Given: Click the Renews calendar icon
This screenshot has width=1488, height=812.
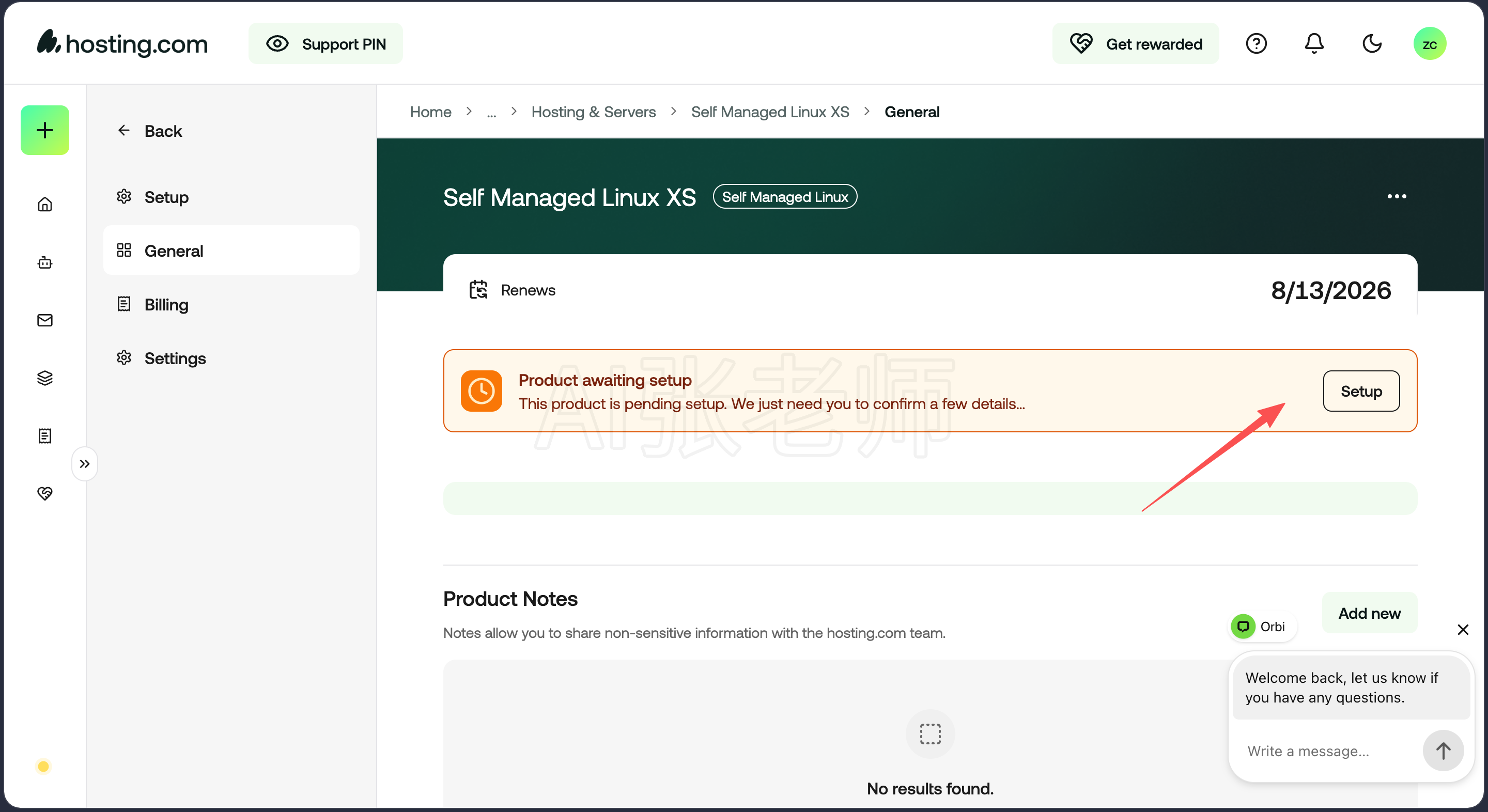Looking at the screenshot, I should tap(478, 290).
